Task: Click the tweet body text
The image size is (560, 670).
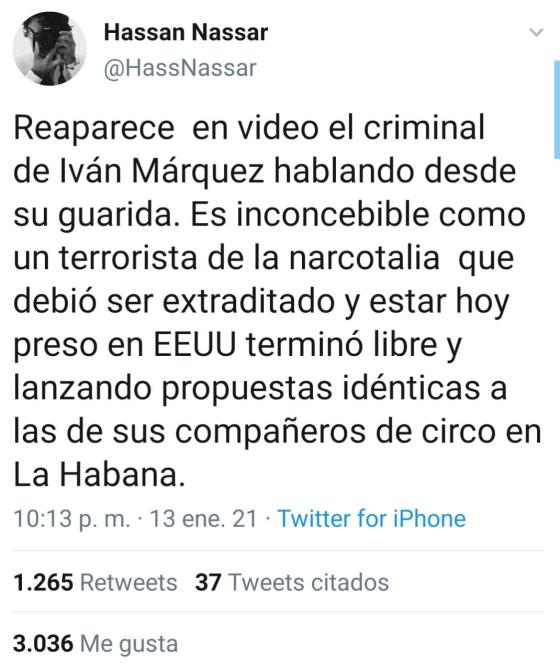Action: point(278,301)
